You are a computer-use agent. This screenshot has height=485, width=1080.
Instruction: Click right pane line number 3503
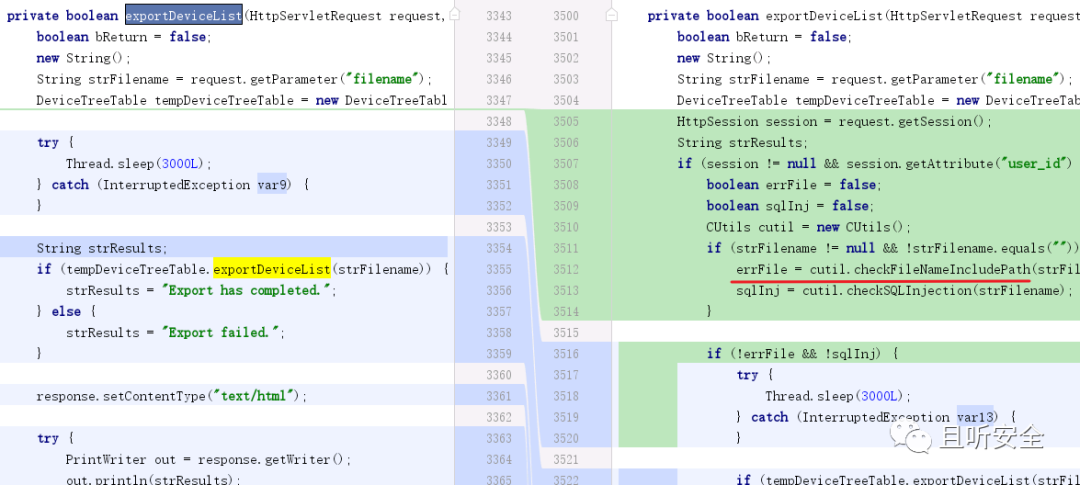pyautogui.click(x=565, y=79)
